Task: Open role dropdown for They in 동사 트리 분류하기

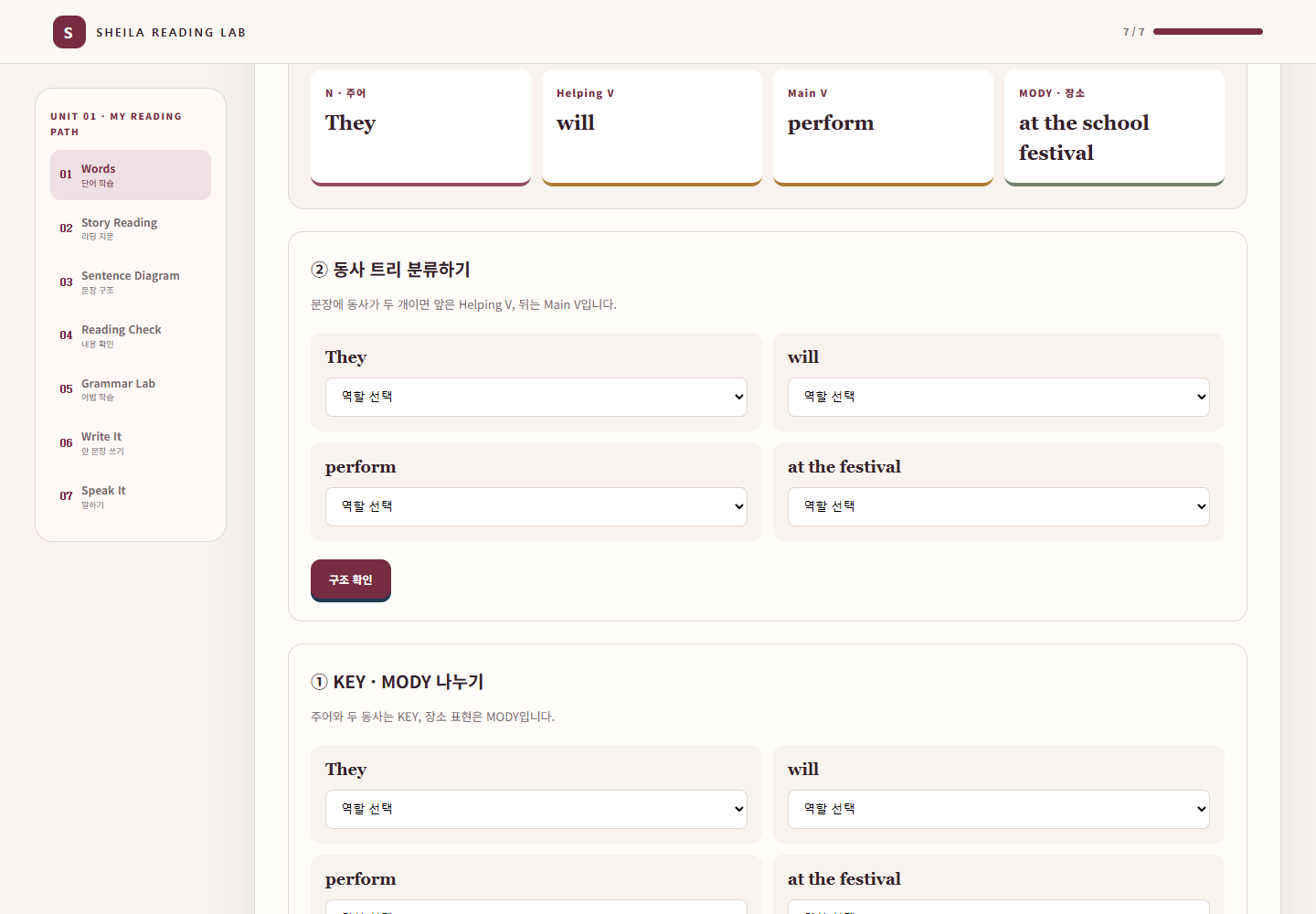Action: click(x=536, y=397)
